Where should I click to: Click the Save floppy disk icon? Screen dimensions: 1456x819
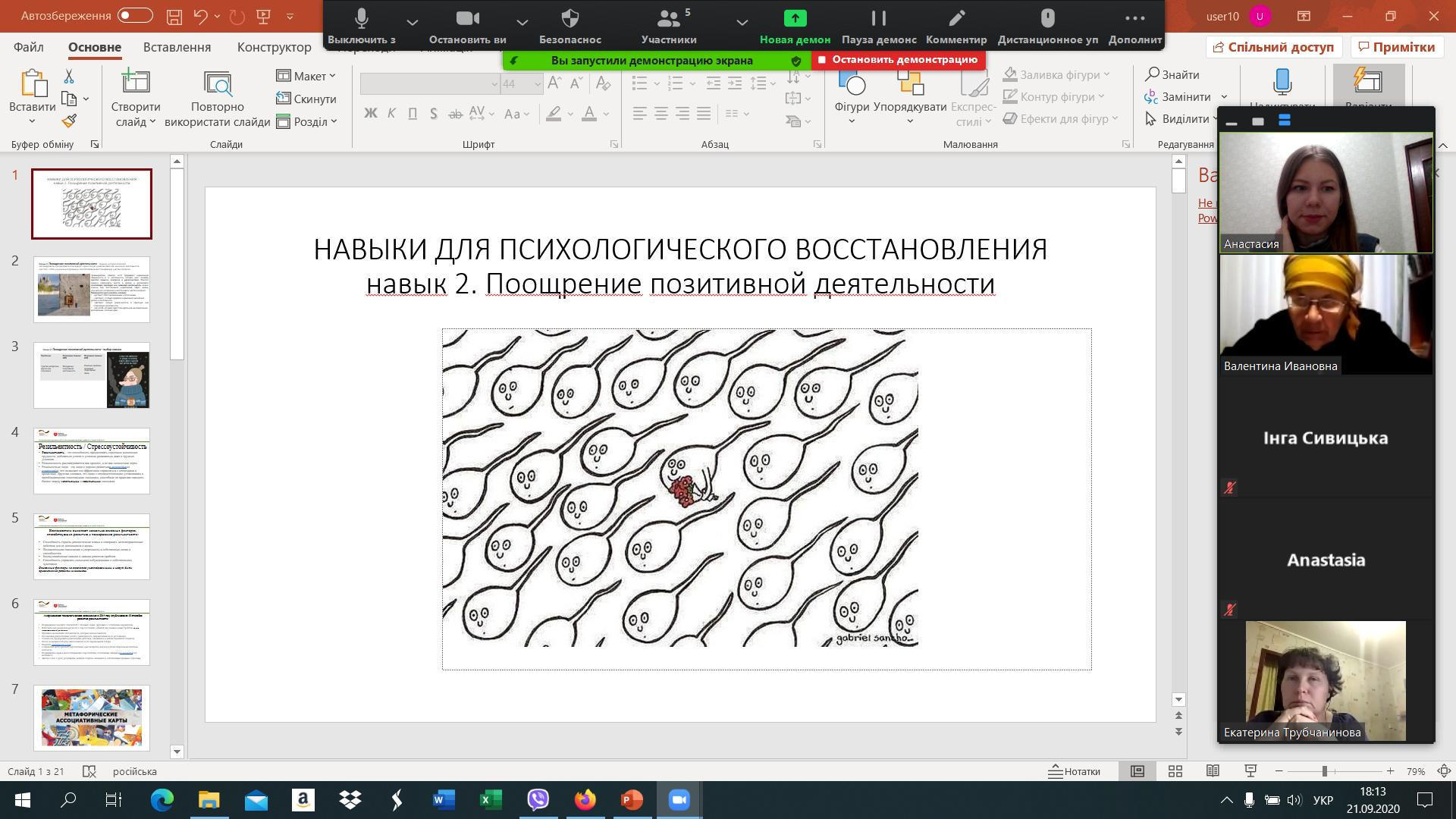pos(174,16)
